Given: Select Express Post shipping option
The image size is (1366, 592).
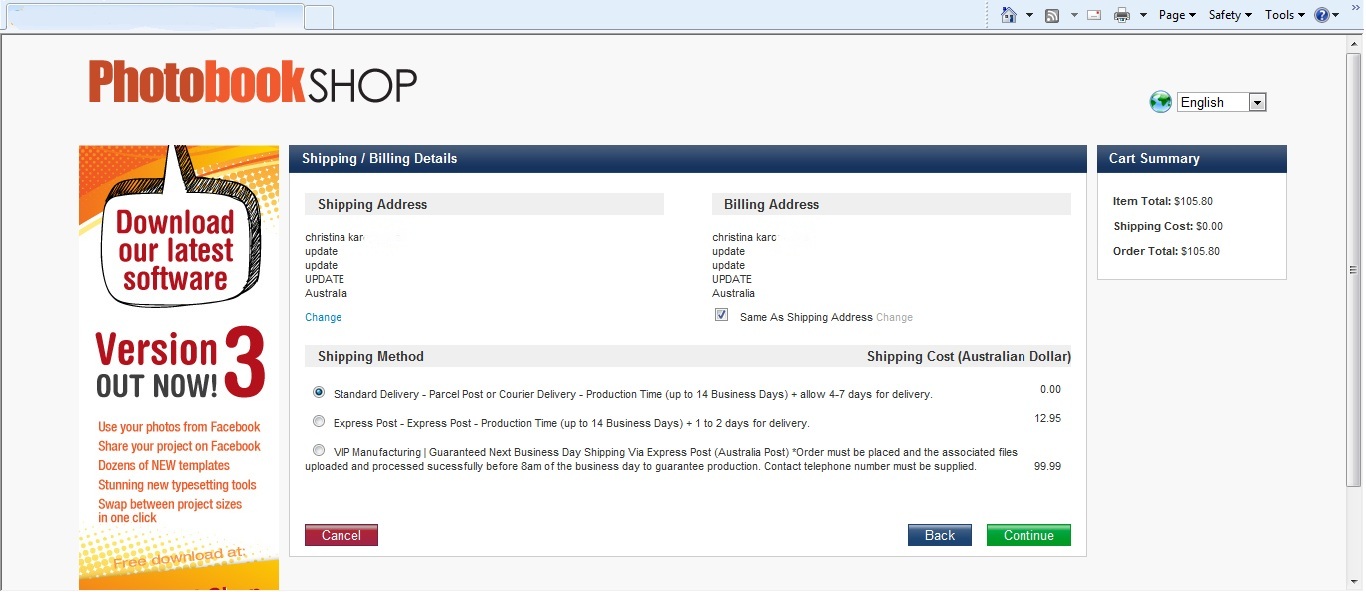Looking at the screenshot, I should click(x=319, y=421).
